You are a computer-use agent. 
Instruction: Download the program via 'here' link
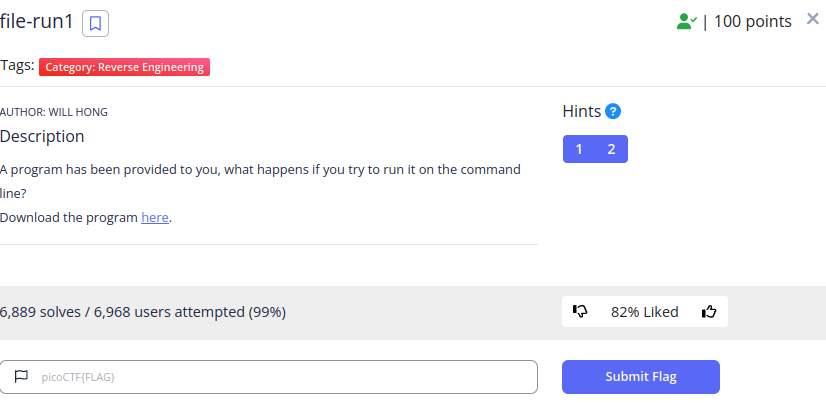(x=155, y=218)
